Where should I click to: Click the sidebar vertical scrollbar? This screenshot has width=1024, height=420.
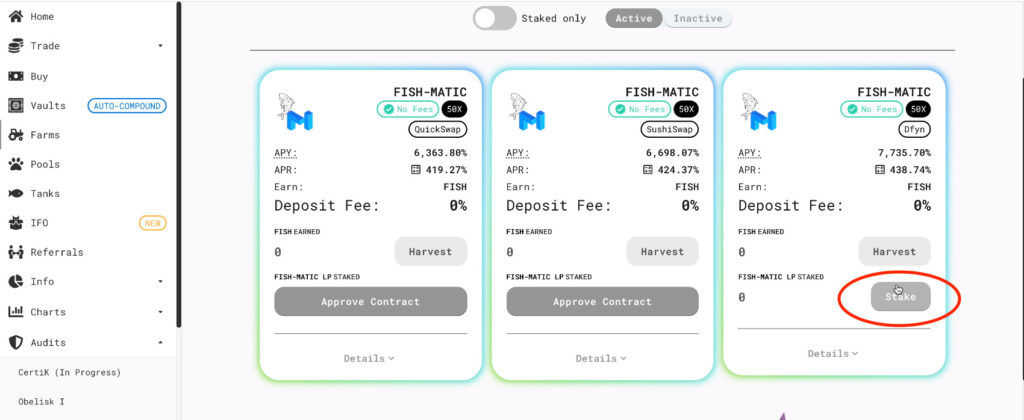179,163
